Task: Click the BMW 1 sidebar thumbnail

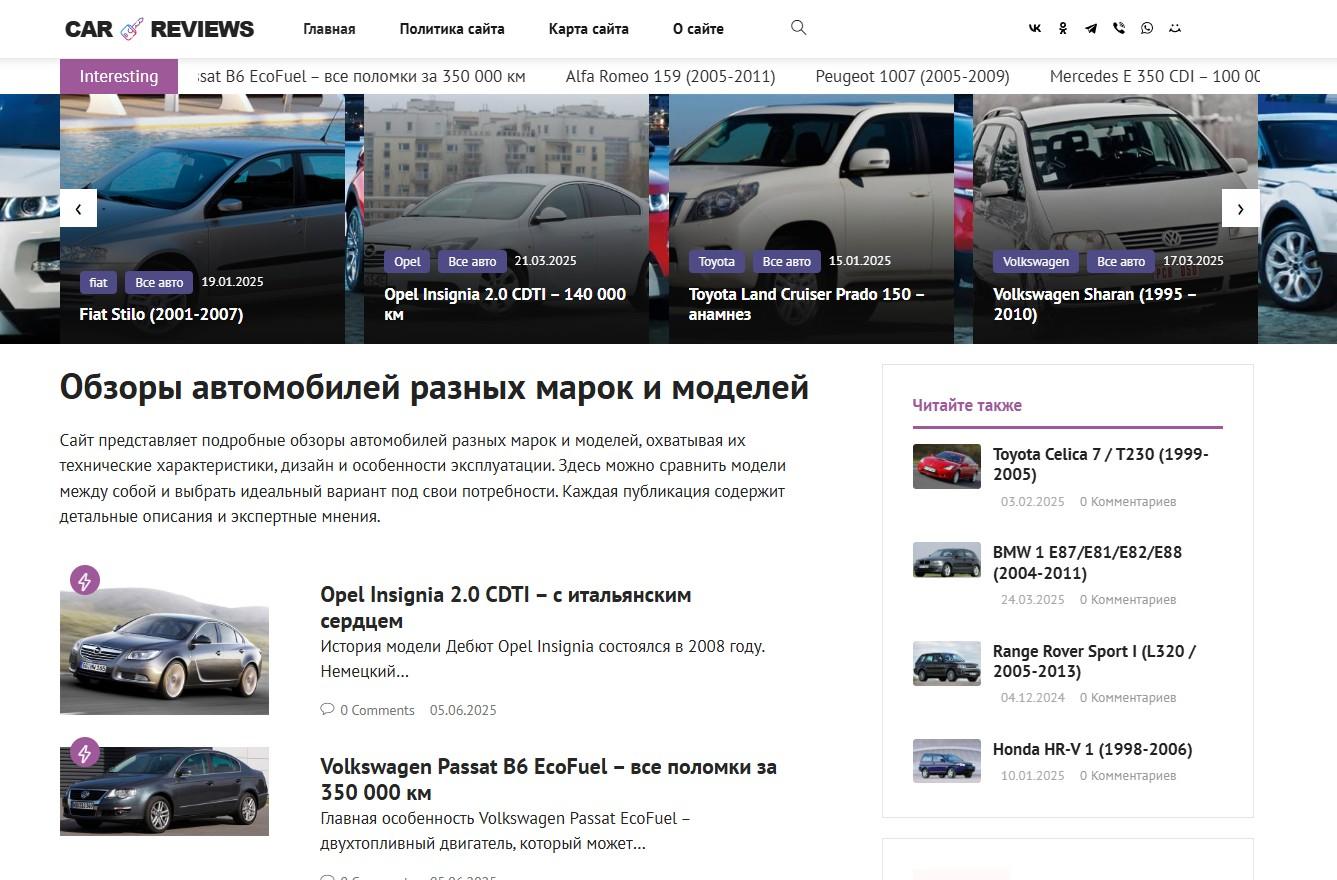Action: coord(947,560)
